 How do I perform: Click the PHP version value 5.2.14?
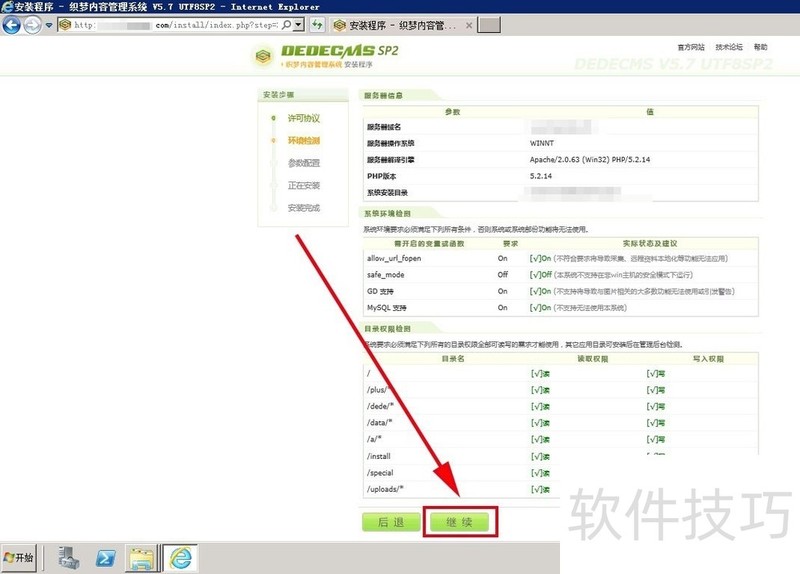coord(541,176)
